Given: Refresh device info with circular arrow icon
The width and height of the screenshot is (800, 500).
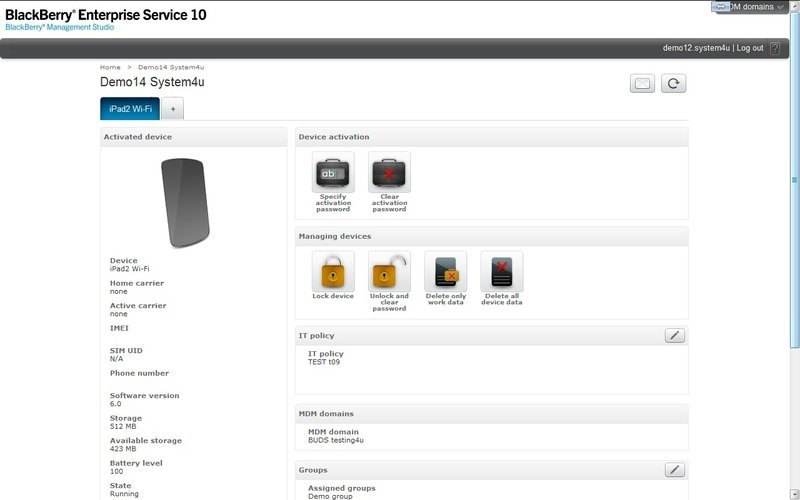Looking at the screenshot, I should (x=673, y=83).
